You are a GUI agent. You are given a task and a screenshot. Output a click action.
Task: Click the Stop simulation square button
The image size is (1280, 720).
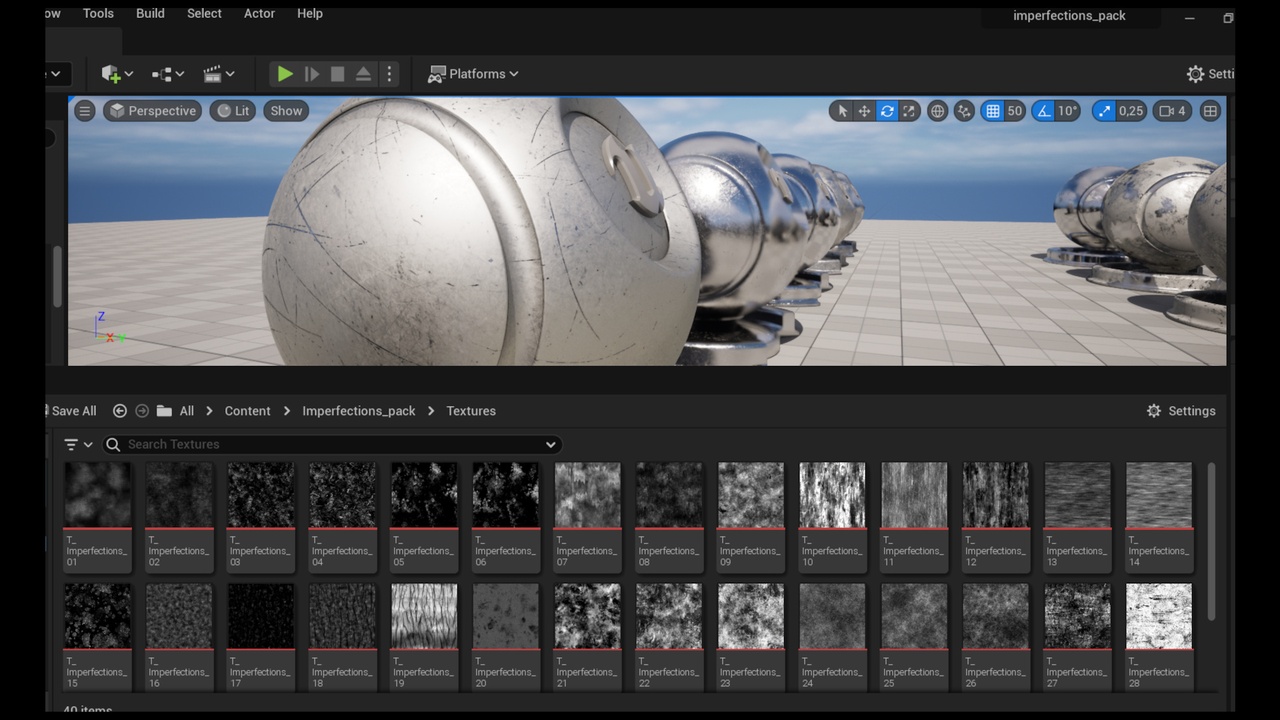coord(338,74)
